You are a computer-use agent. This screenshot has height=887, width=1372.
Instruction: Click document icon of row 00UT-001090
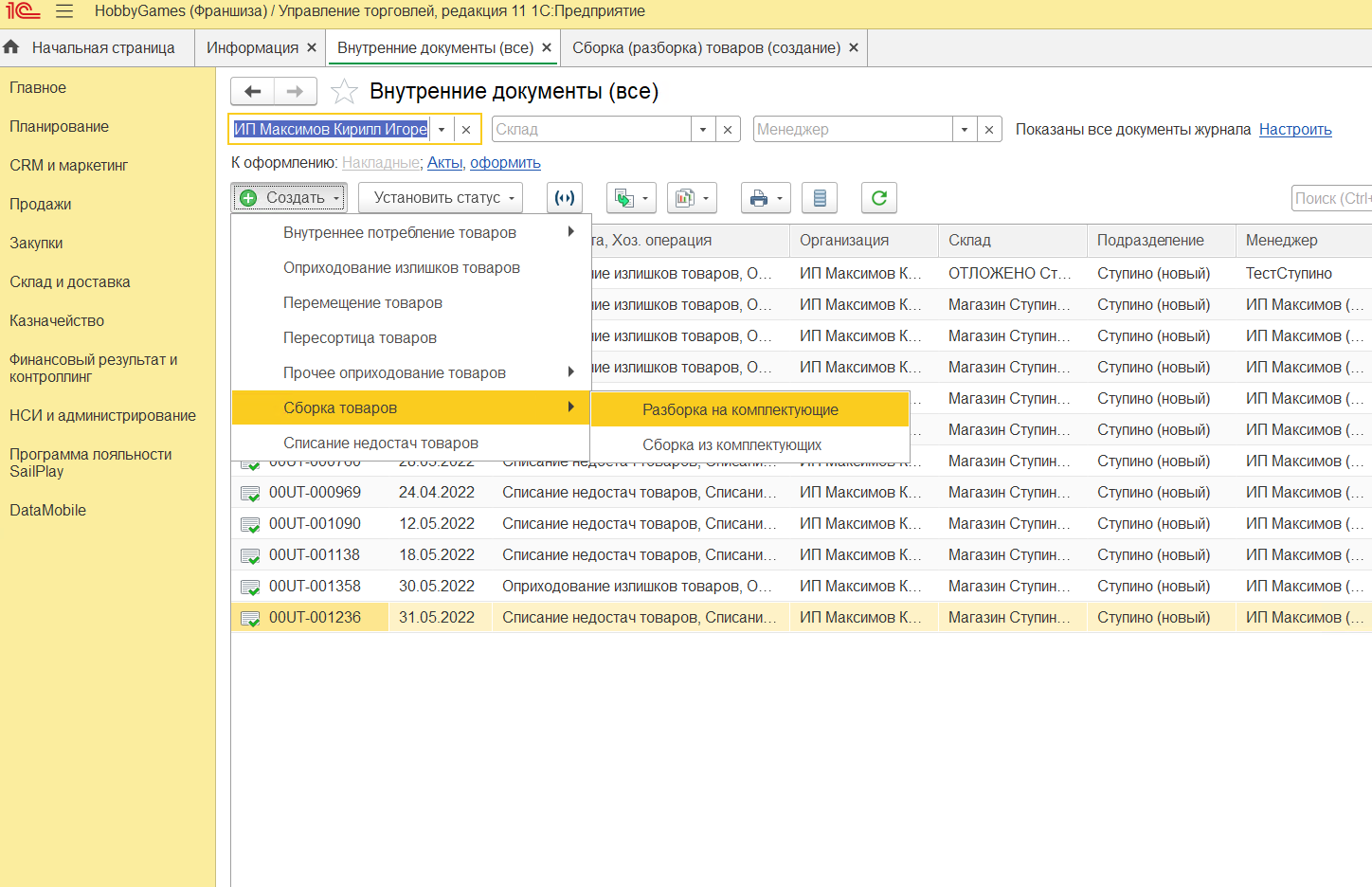point(250,524)
